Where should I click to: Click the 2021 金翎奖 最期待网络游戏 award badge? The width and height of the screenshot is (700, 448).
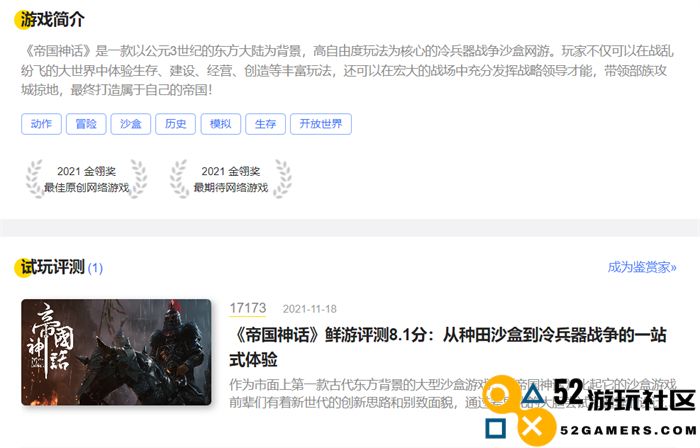coord(230,179)
